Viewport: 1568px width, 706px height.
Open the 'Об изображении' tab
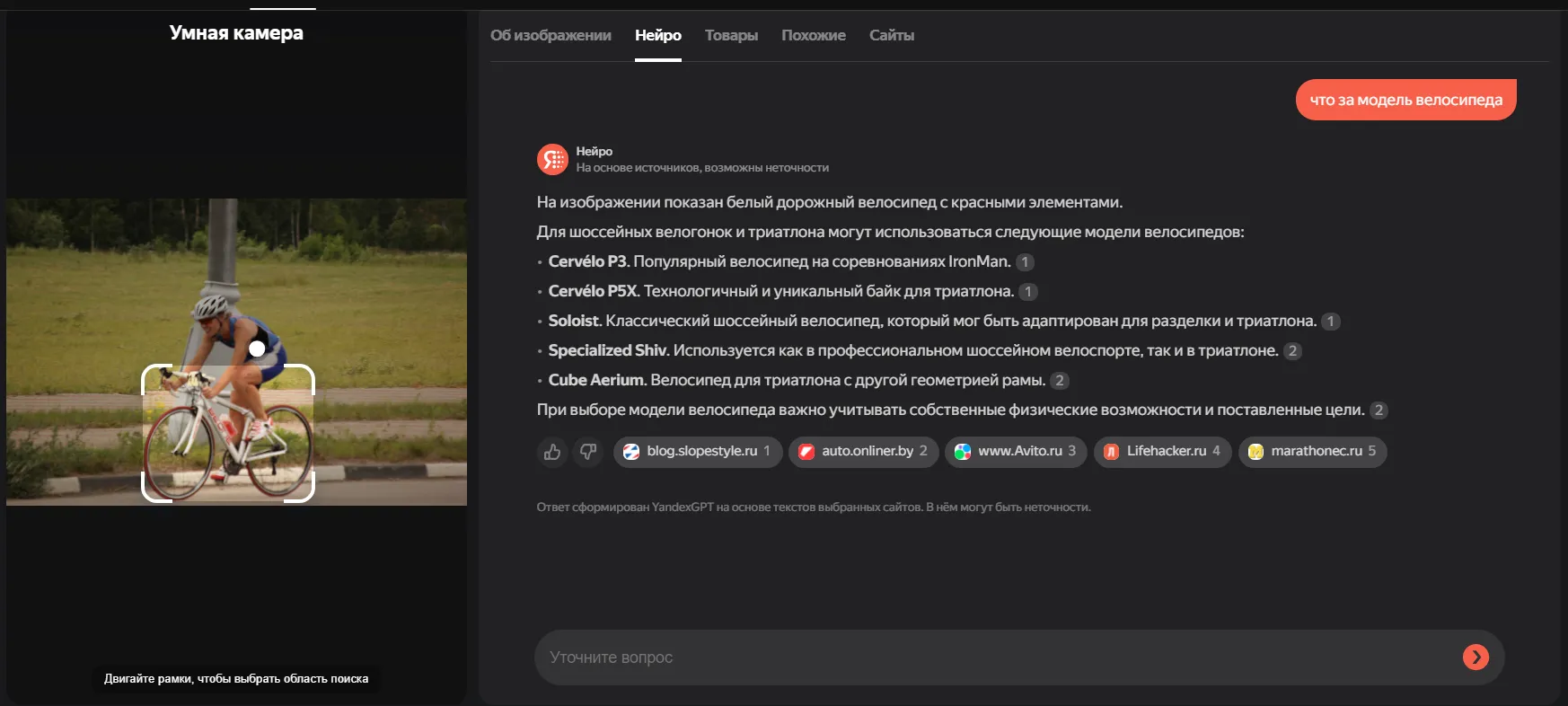click(551, 36)
